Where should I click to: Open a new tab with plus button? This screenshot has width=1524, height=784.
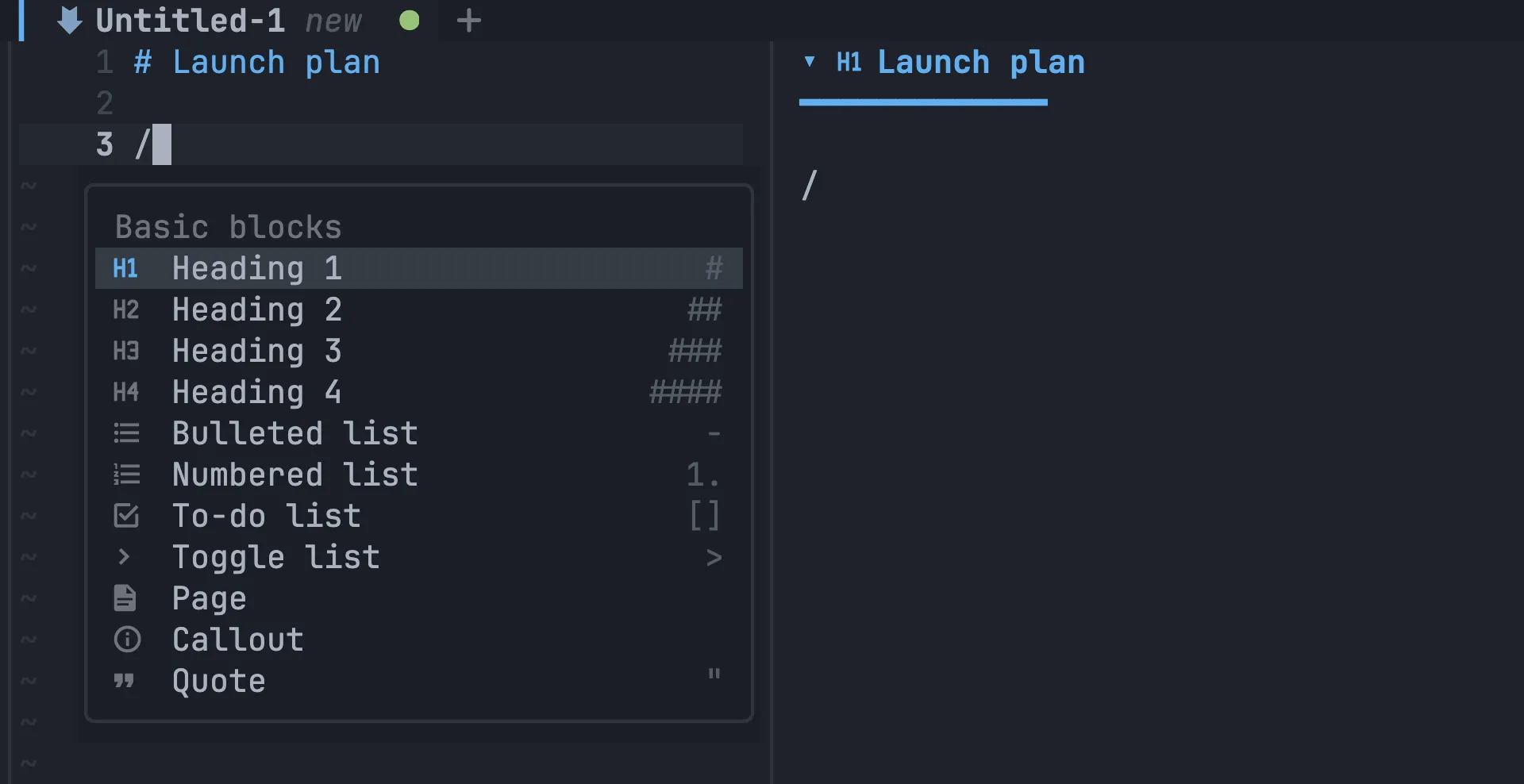pyautogui.click(x=469, y=21)
